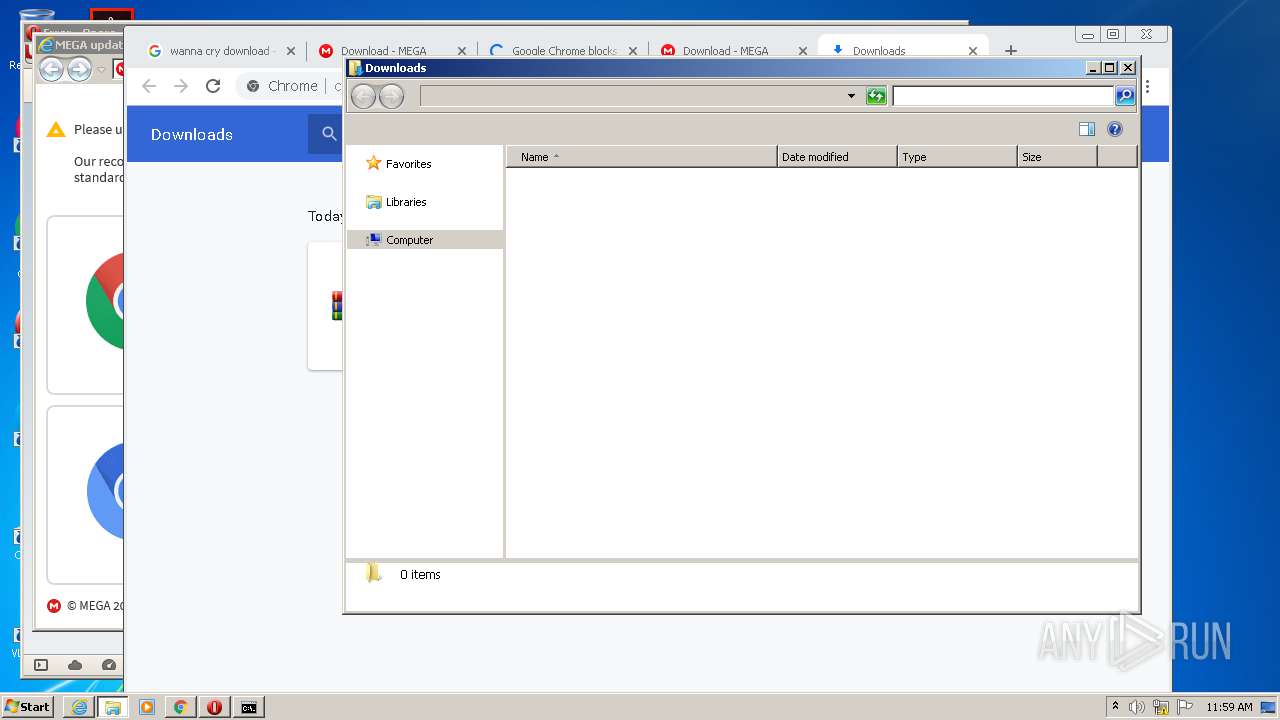Click the File Explorer taskbar icon

point(113,707)
